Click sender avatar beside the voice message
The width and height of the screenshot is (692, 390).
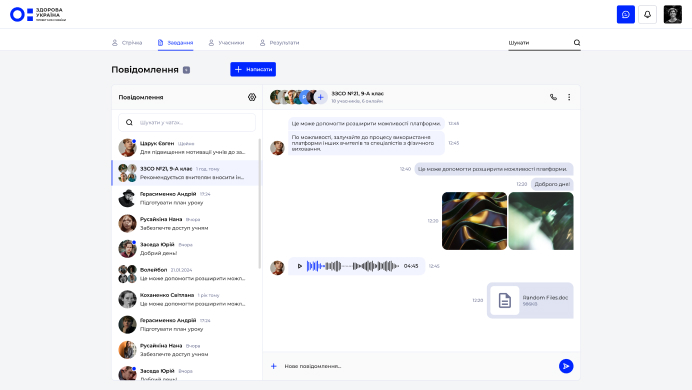(277, 268)
